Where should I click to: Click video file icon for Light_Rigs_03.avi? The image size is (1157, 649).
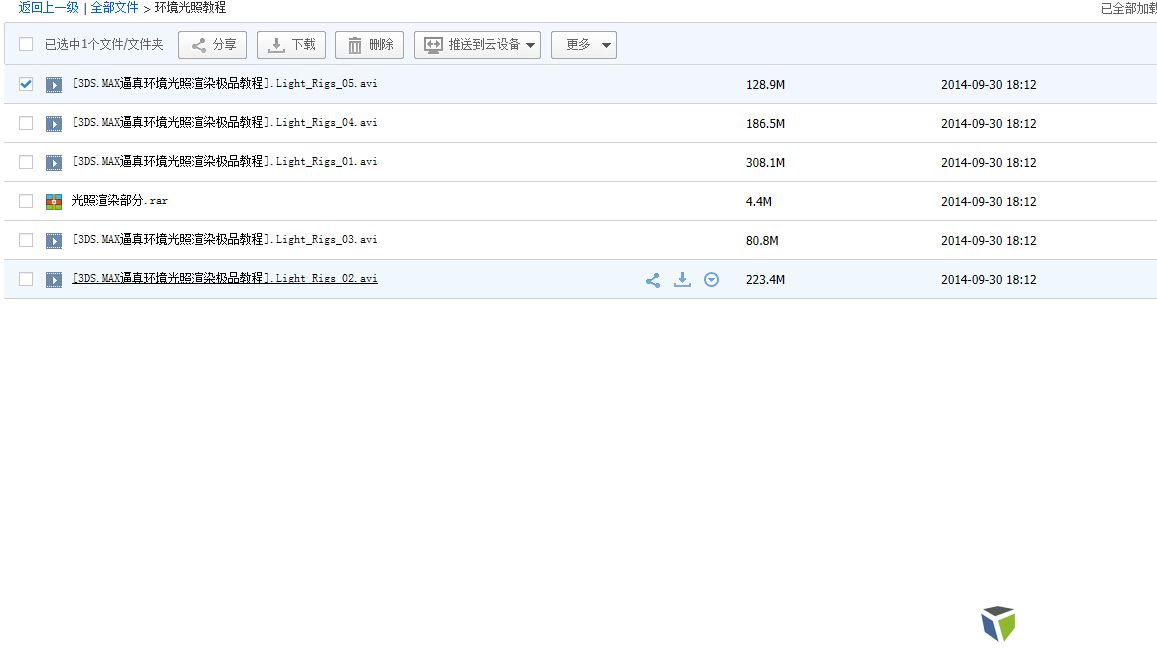[x=54, y=241]
